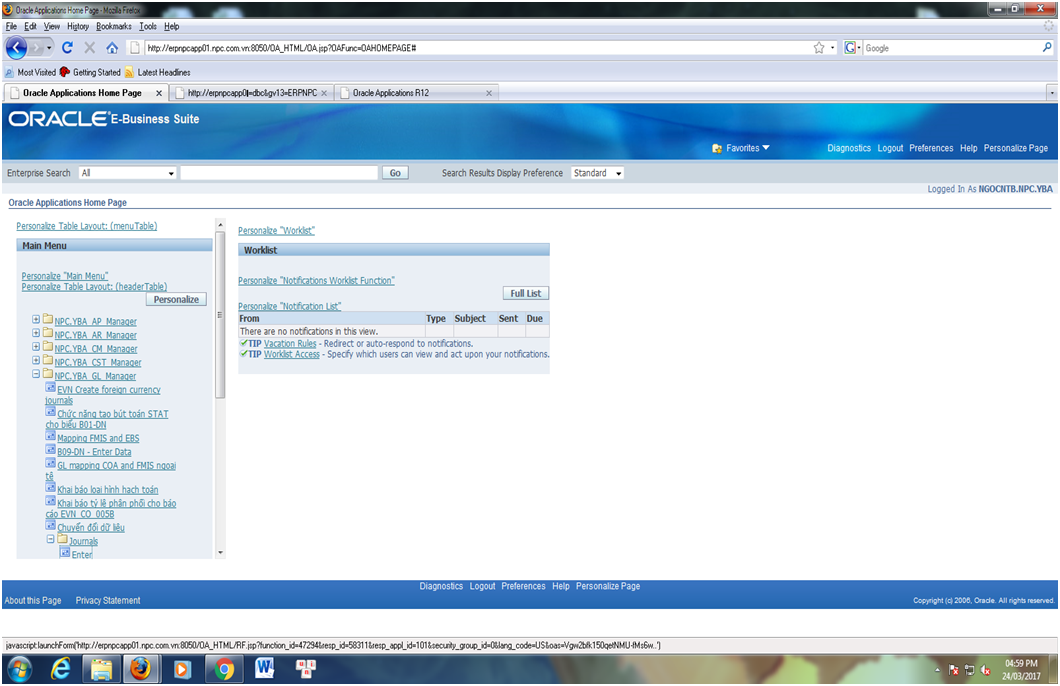
Task: Open Microsoft Word from the taskbar
Action: (265, 668)
